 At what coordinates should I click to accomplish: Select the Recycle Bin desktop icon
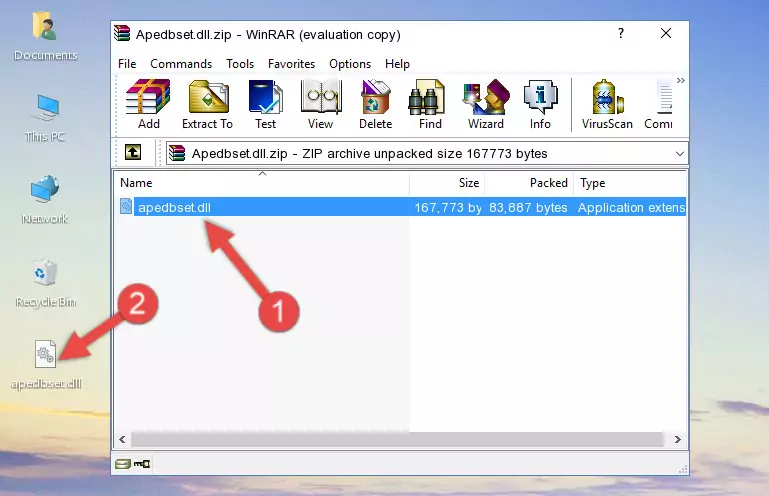45,283
